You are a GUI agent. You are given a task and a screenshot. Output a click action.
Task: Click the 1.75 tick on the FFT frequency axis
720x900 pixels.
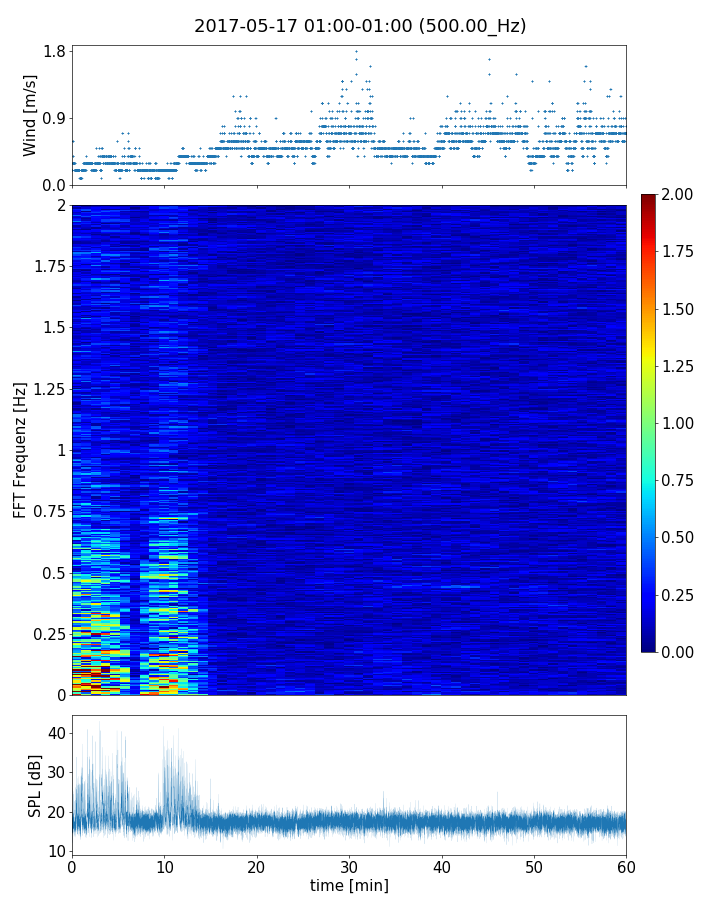tap(48, 266)
